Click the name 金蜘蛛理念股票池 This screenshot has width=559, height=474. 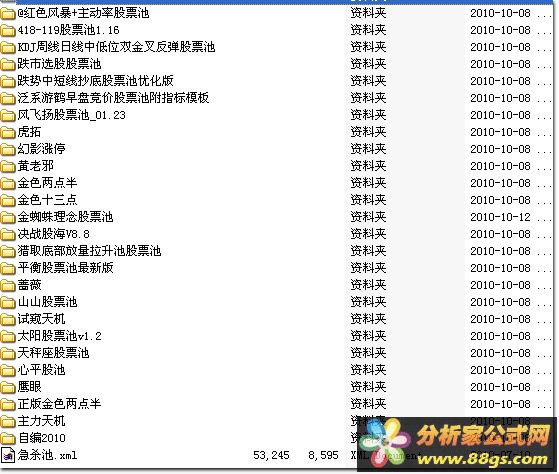[x=66, y=217]
